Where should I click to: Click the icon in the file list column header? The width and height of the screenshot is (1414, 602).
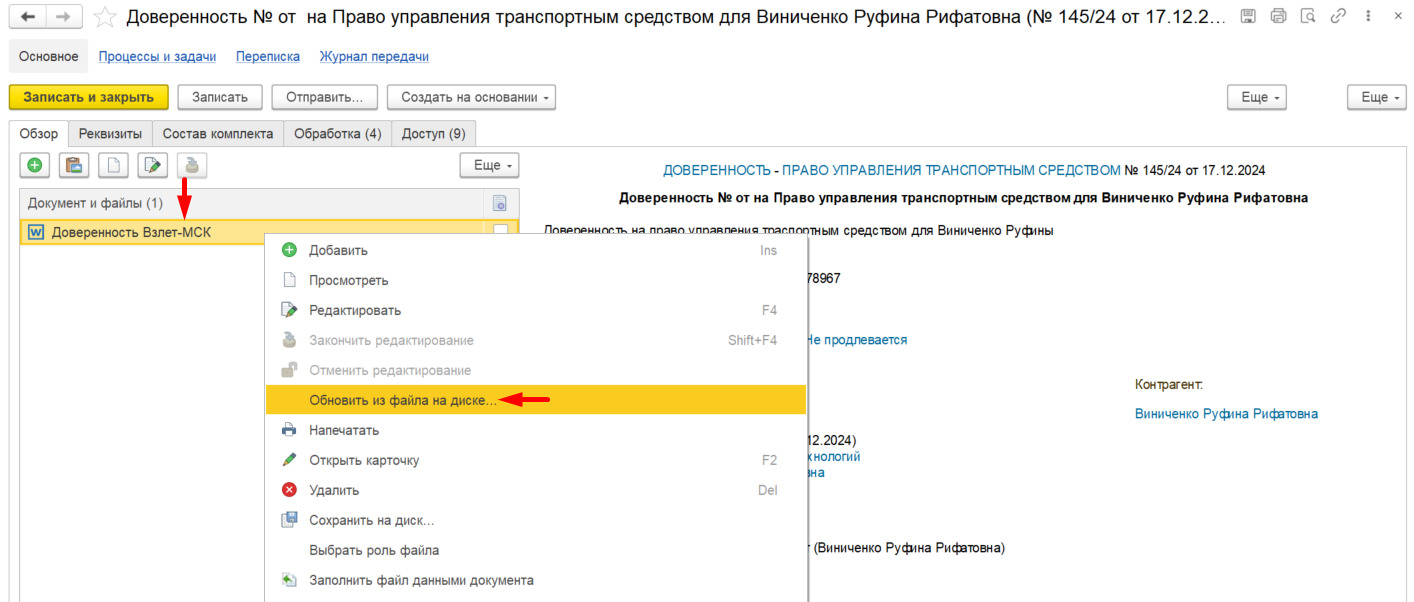pos(500,203)
